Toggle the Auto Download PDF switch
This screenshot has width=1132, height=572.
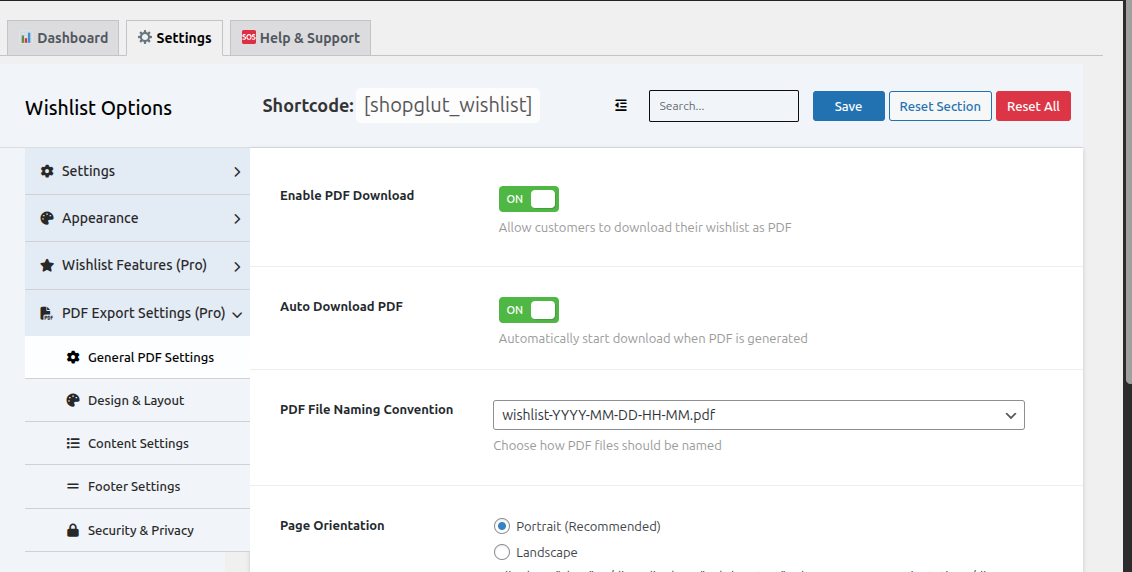pyautogui.click(x=528, y=310)
